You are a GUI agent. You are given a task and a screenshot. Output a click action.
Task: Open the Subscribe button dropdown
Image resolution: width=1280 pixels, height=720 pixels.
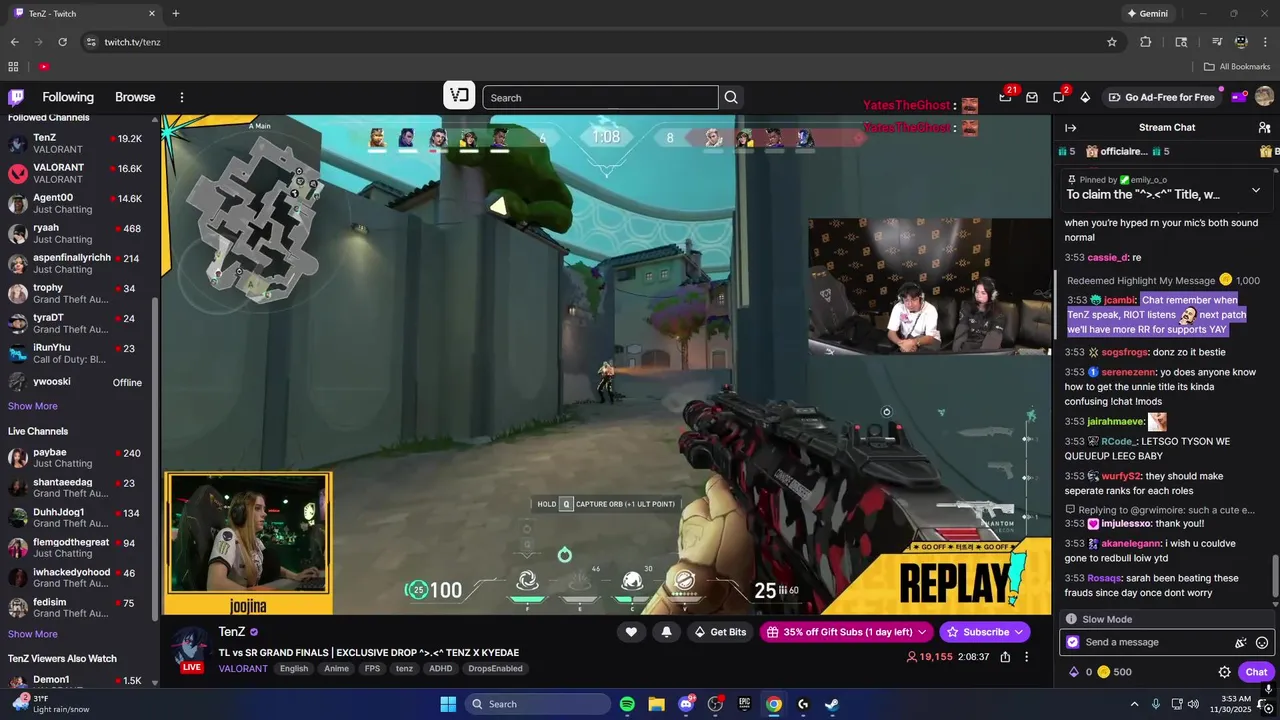click(x=984, y=632)
